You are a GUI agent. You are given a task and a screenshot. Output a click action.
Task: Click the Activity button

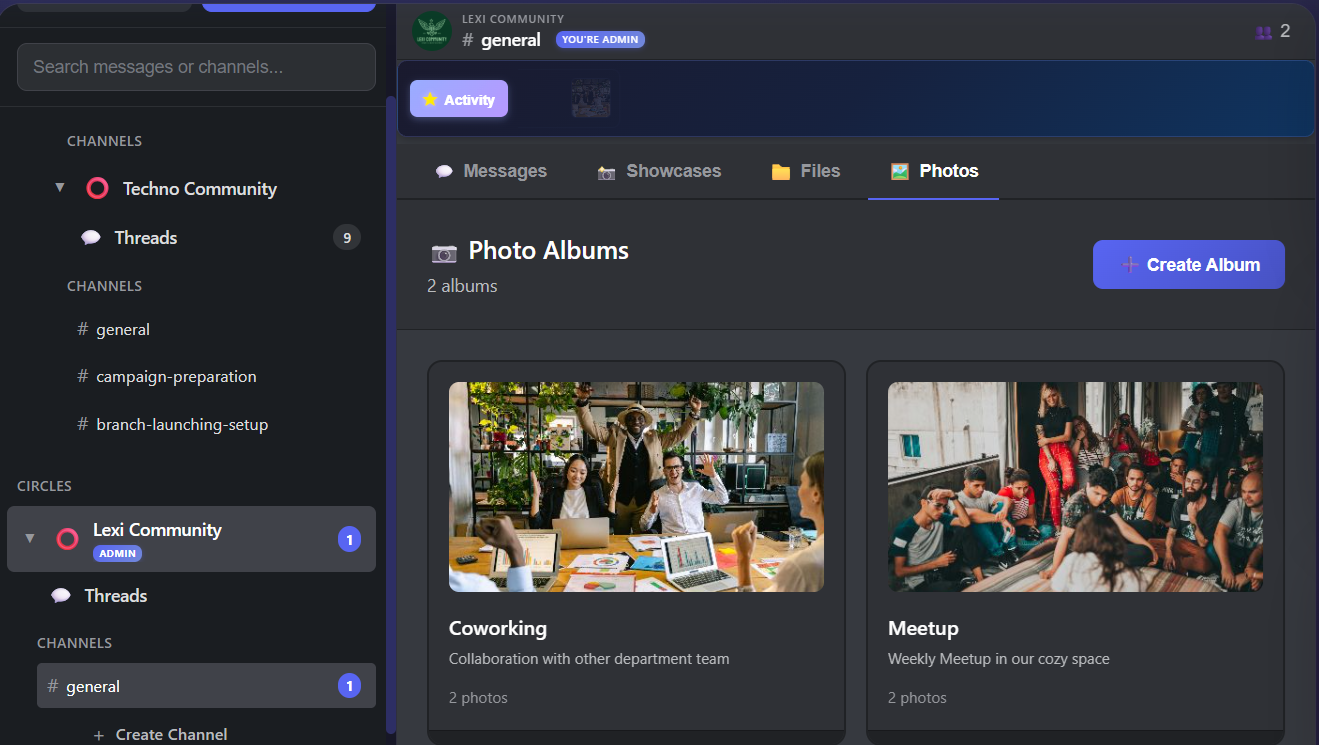click(x=458, y=98)
